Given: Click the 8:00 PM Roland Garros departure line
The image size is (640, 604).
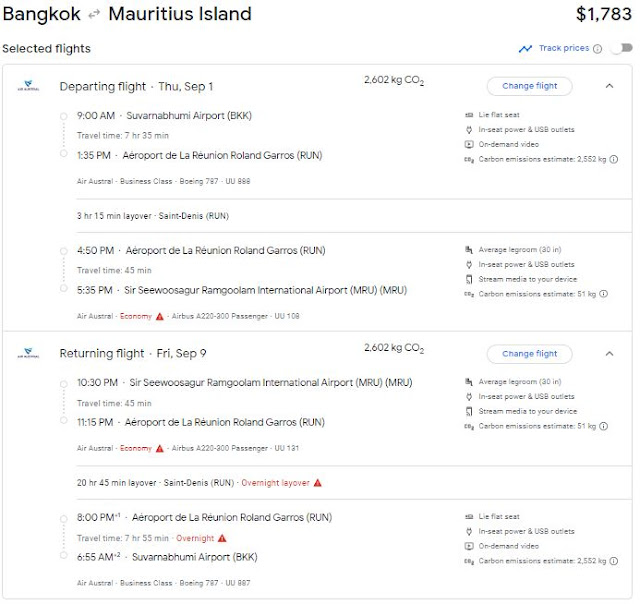Looking at the screenshot, I should click(x=204, y=517).
